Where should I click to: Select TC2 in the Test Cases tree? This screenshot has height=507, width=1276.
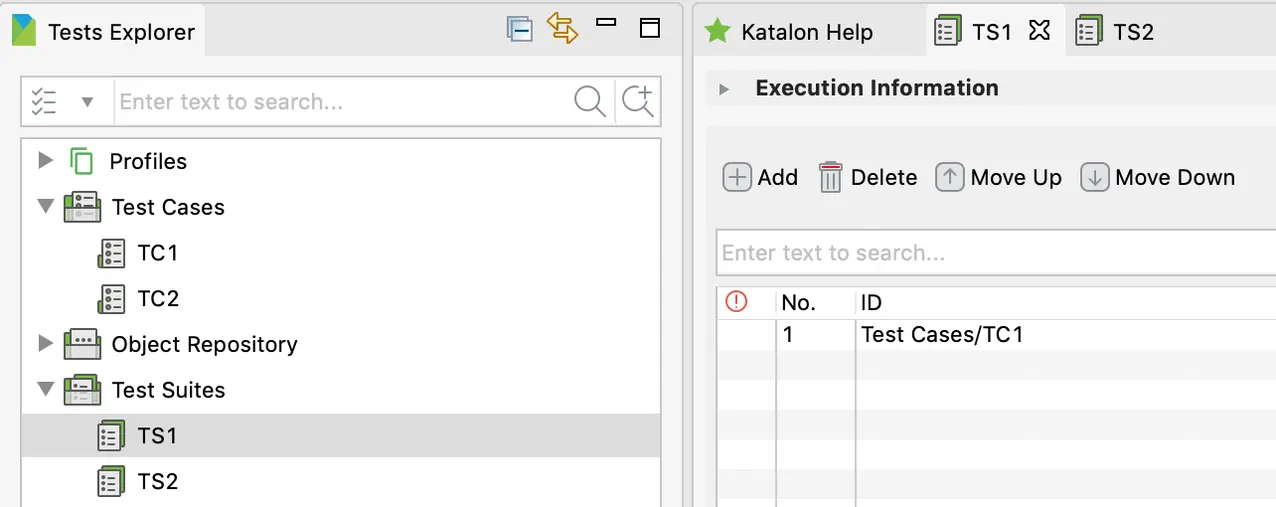click(x=157, y=298)
